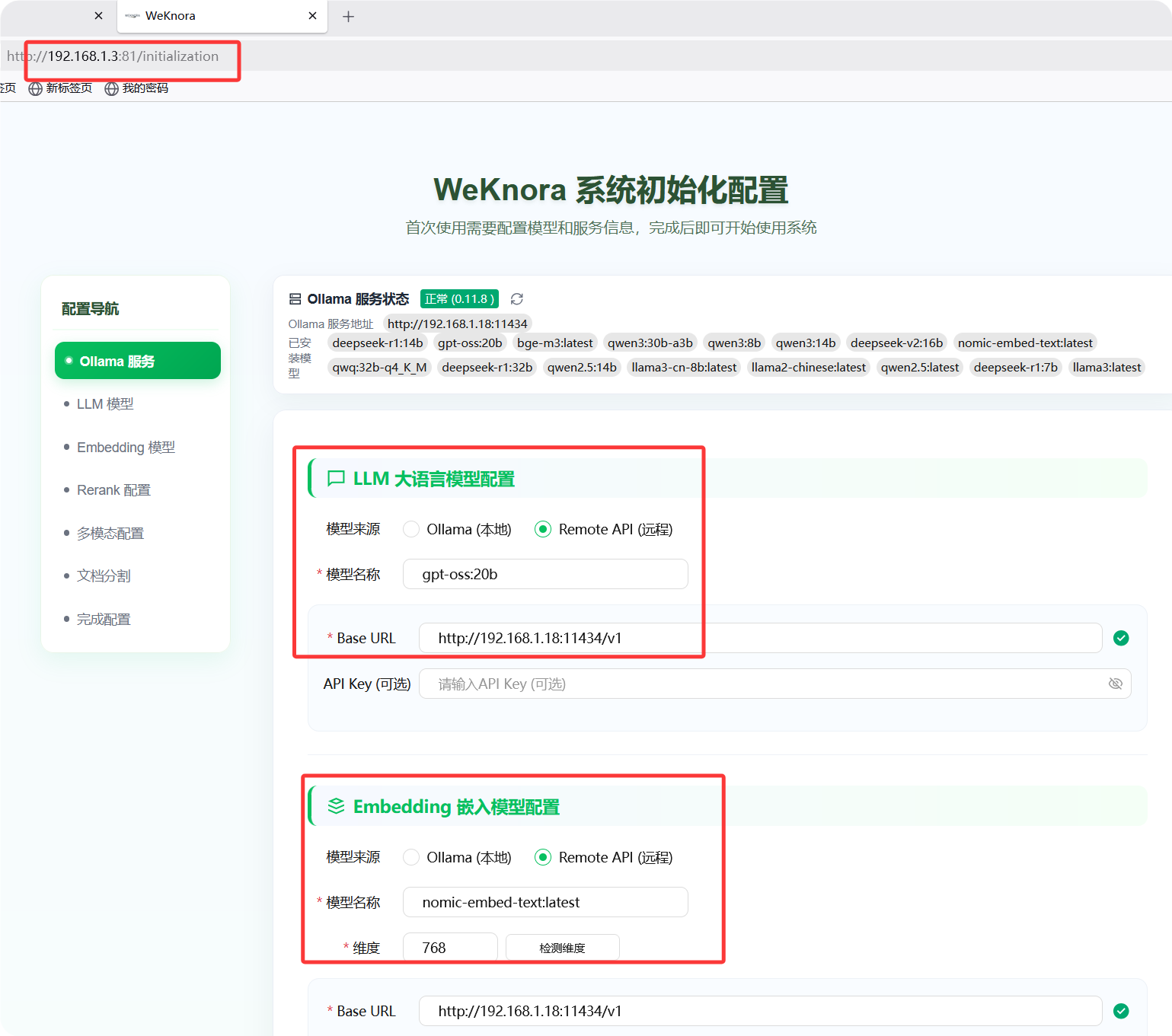Click the gpt-oss:20b installed model tag
Screen dimensions: 1172x1036
(470, 343)
